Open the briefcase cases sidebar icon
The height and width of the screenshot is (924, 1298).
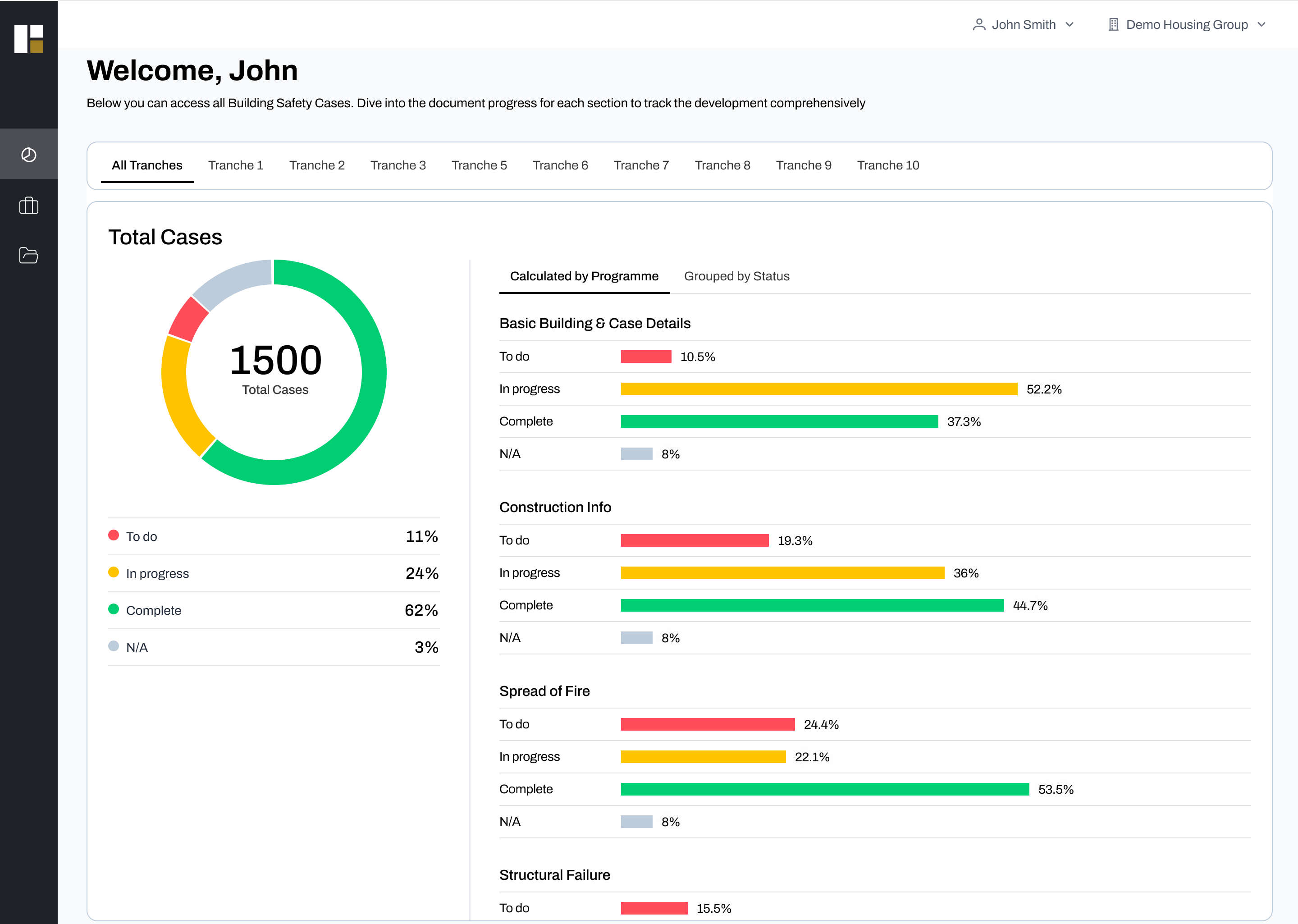tap(29, 206)
